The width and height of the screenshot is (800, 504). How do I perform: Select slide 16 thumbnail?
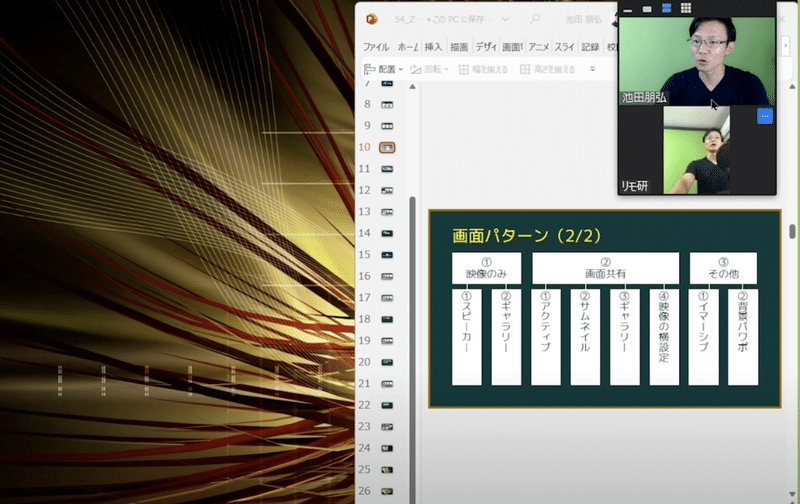[387, 276]
